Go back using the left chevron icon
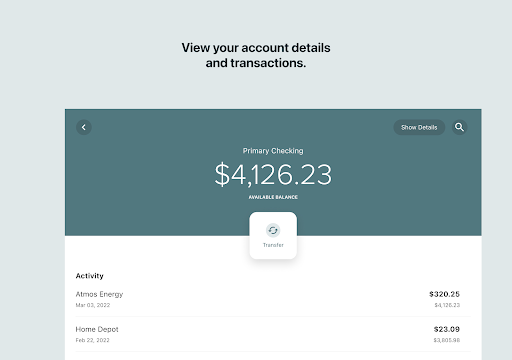The height and width of the screenshot is (360, 512). 84,127
